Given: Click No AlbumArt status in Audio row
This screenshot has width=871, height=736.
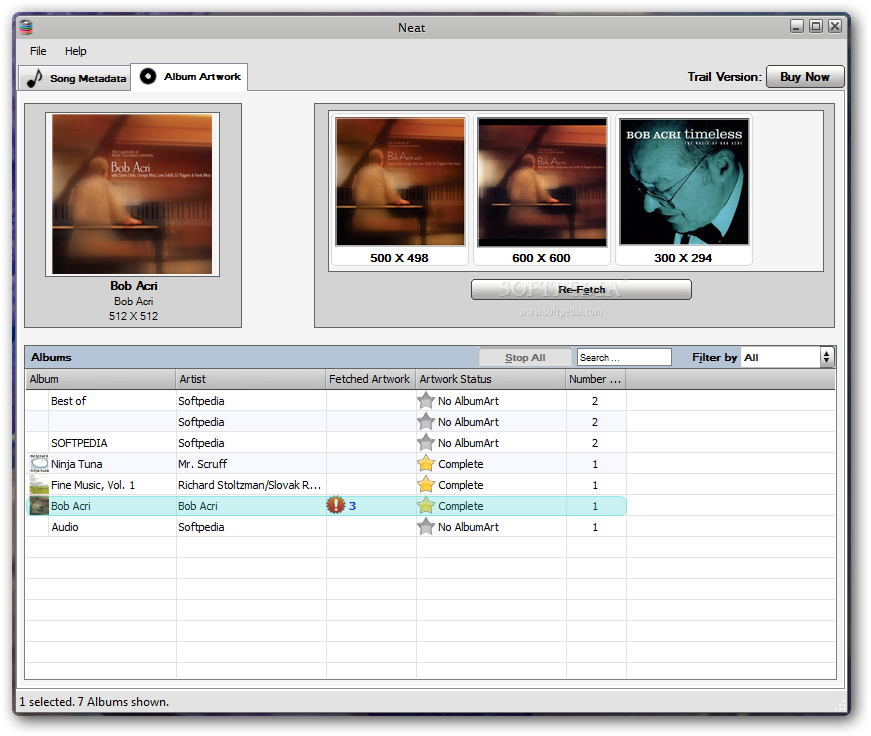Looking at the screenshot, I should pos(468,527).
